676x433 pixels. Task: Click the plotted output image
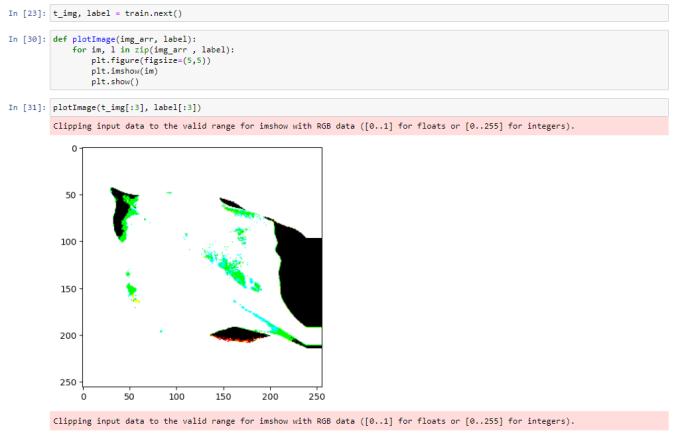pos(202,267)
